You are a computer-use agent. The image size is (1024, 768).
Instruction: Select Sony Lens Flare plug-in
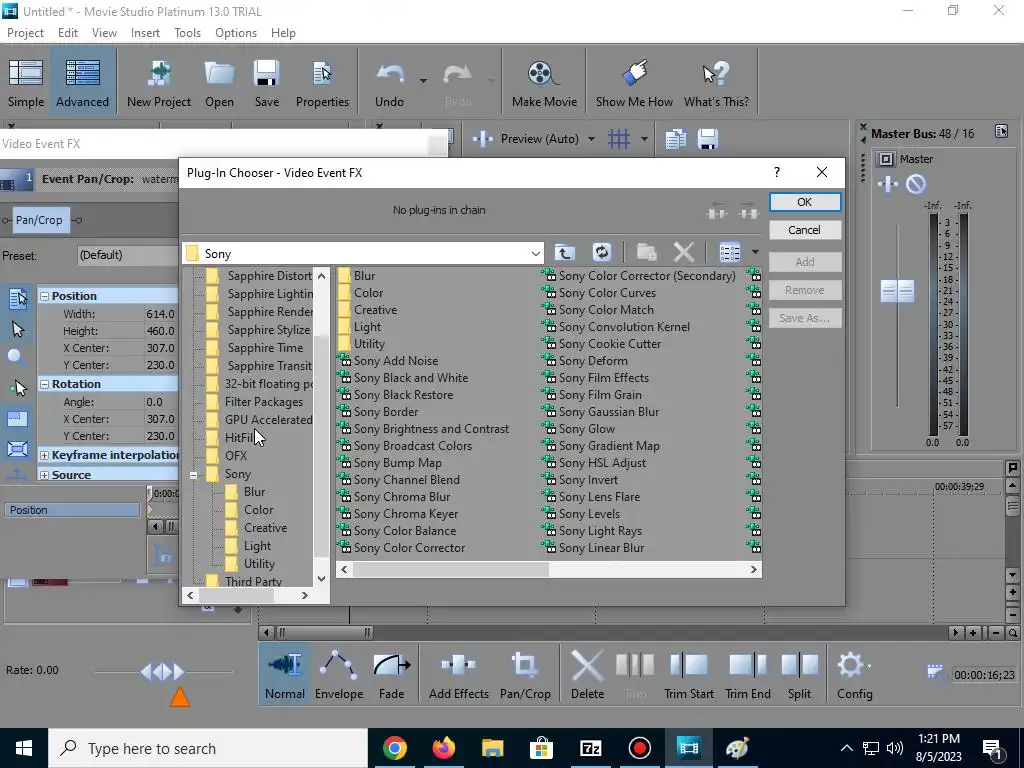point(600,497)
